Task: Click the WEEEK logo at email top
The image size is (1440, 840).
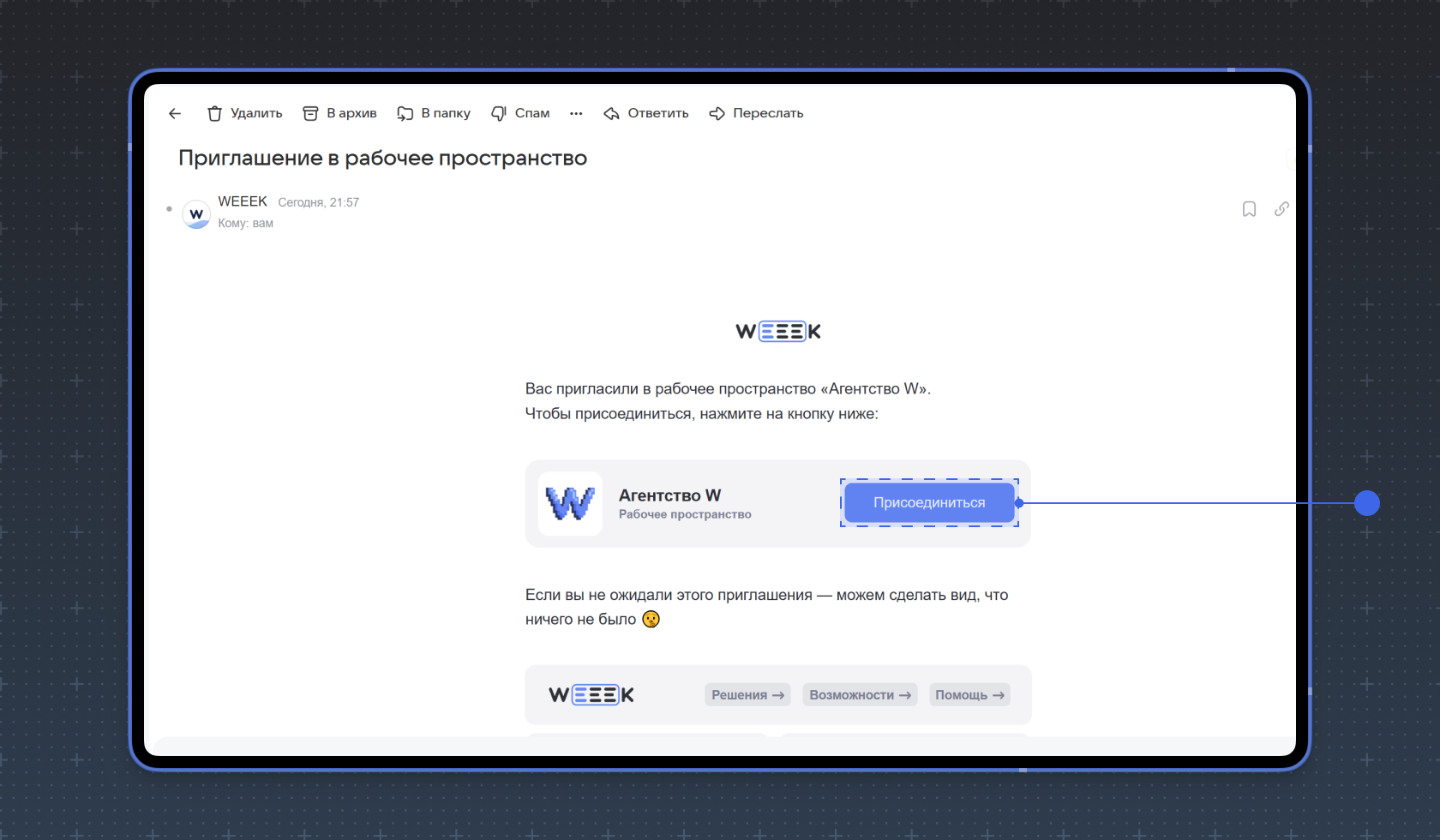Action: tap(778, 332)
